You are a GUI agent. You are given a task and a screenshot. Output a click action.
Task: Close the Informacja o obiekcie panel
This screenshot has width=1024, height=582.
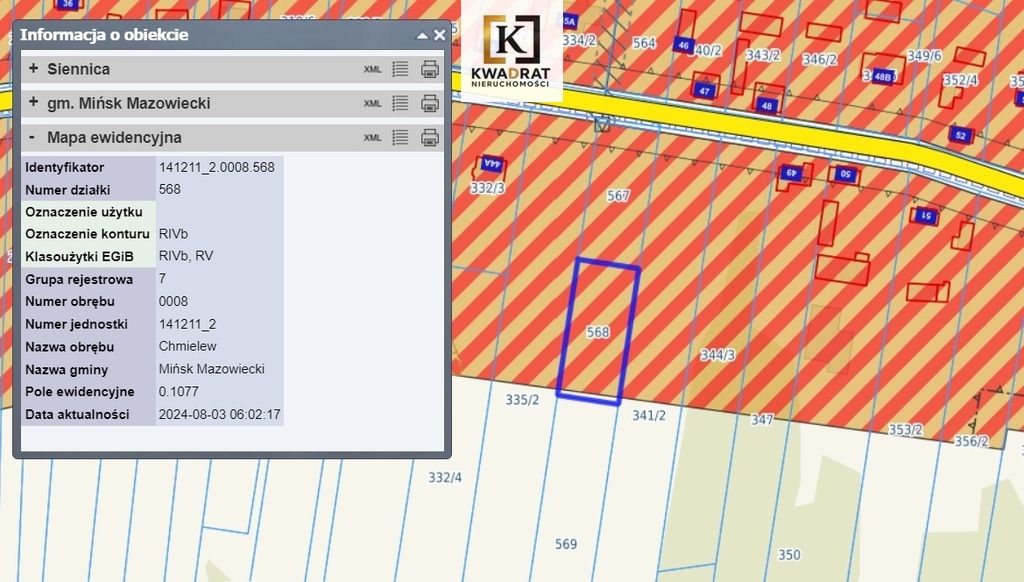click(x=439, y=35)
